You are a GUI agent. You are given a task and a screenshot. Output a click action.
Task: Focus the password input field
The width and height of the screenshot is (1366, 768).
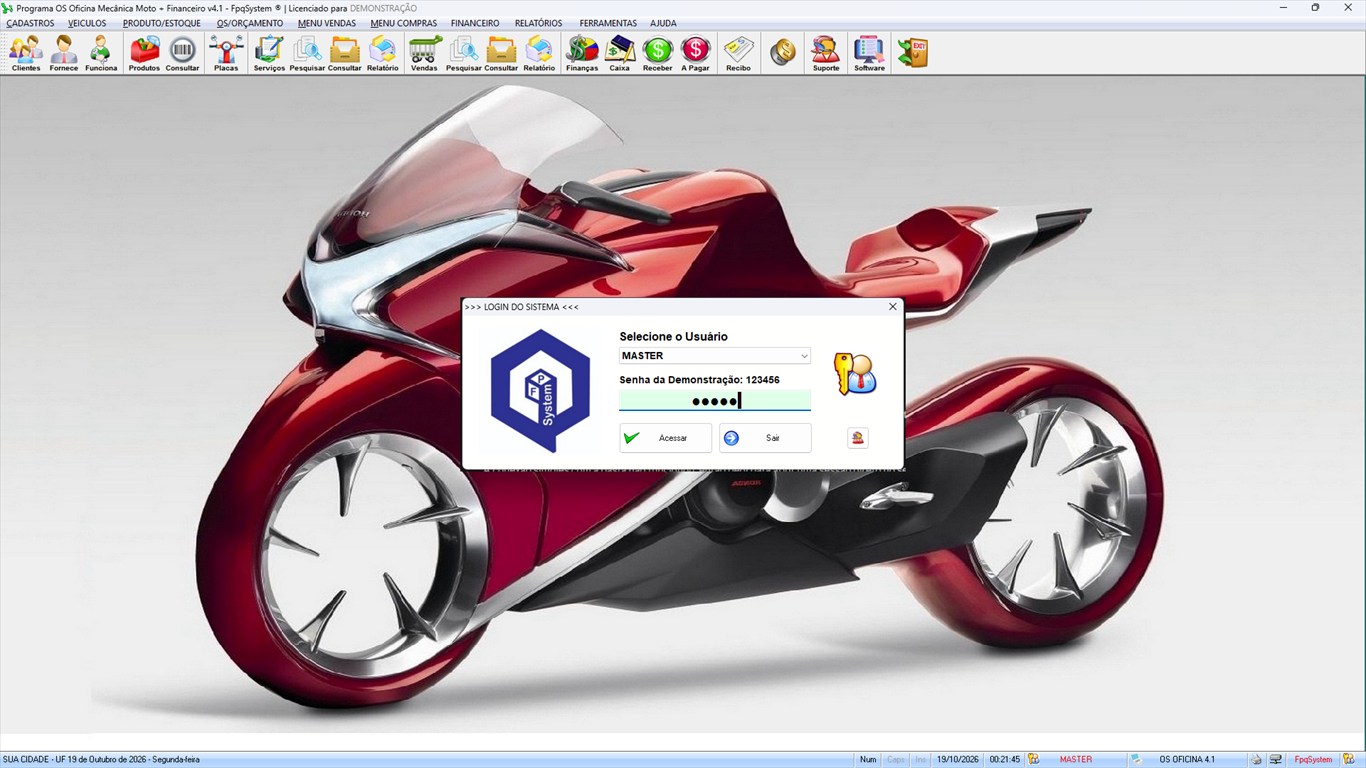tap(715, 401)
